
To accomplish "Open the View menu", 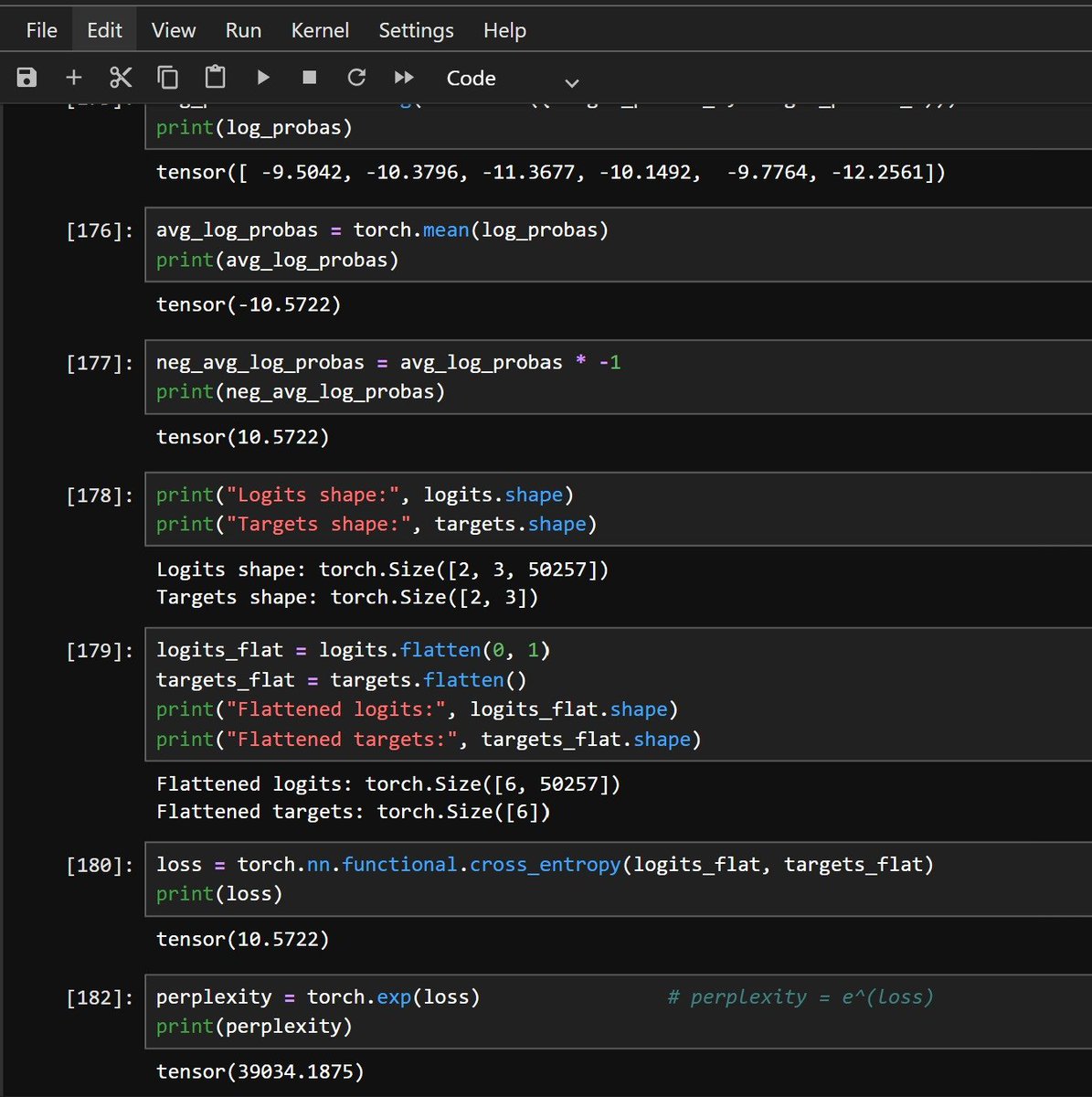I will pos(174,30).
